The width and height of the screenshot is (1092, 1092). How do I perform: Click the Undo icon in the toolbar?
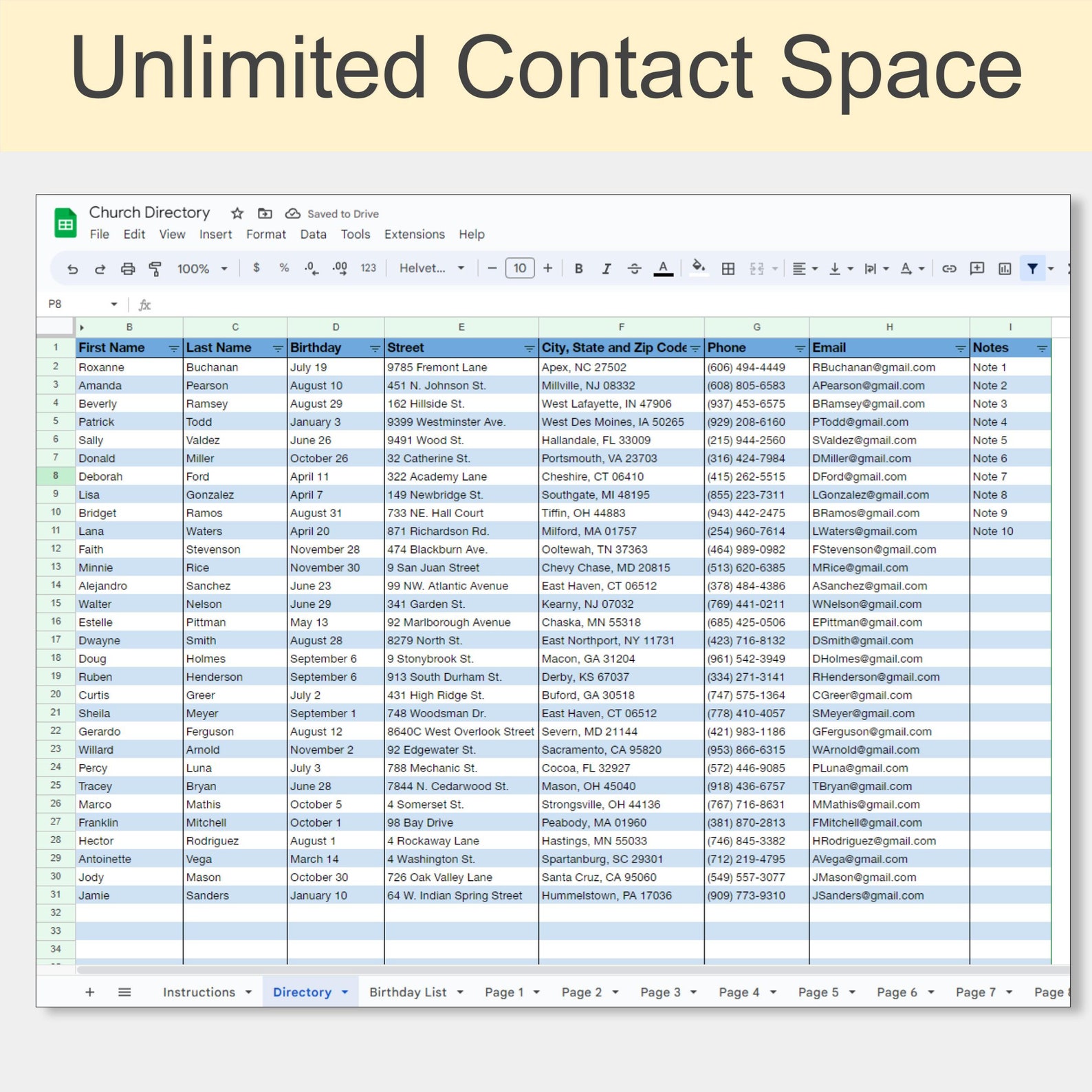[72, 269]
